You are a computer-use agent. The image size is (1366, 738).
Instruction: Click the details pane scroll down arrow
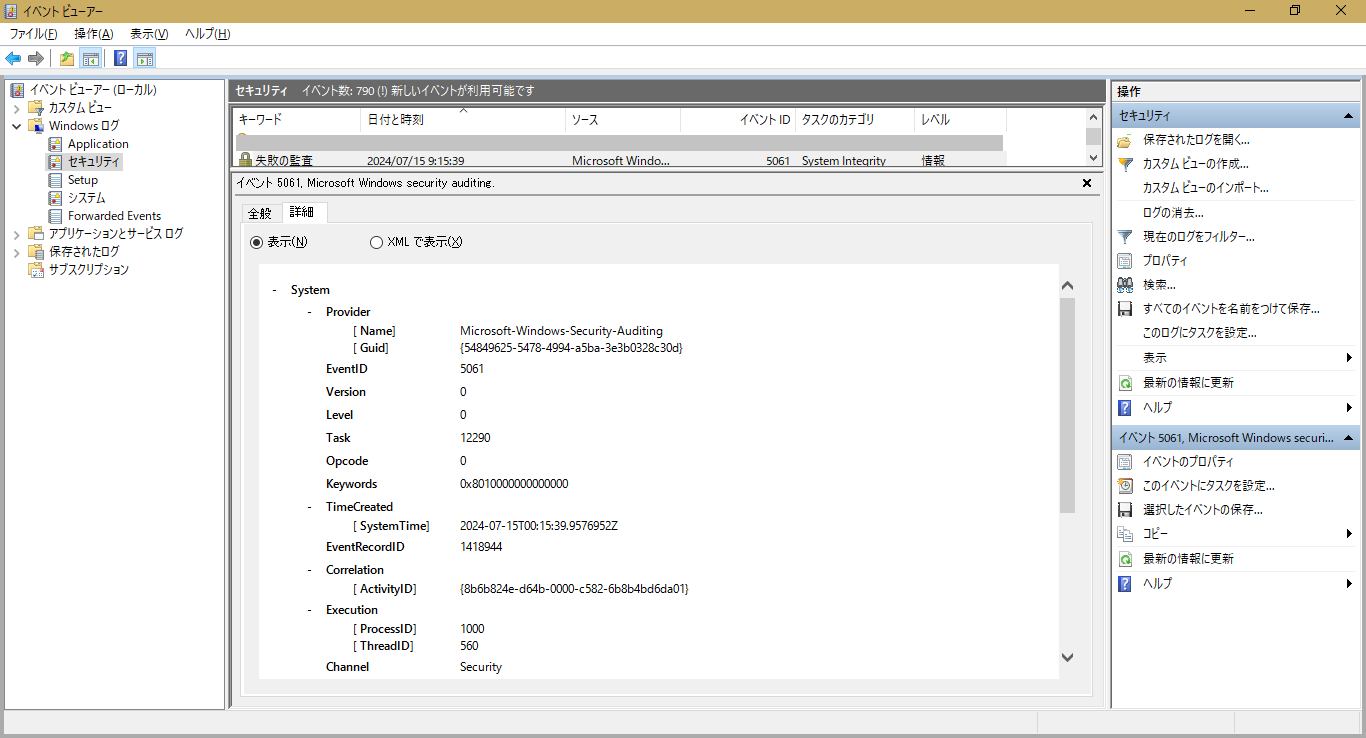[1067, 657]
